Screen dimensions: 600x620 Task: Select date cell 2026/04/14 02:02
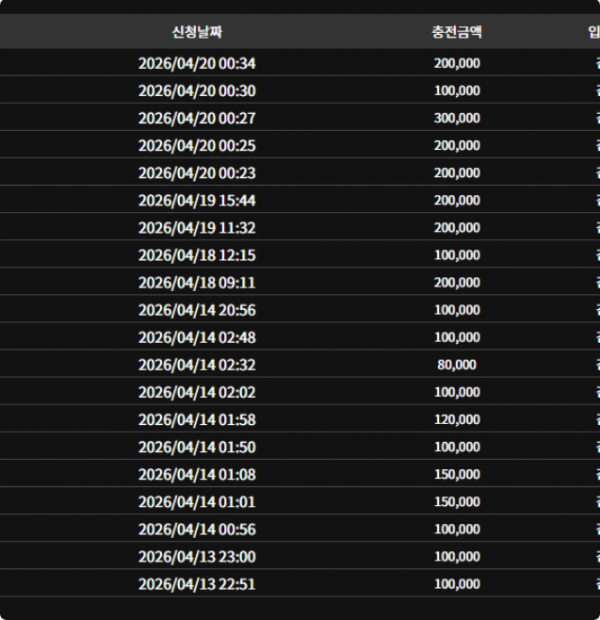tap(197, 392)
